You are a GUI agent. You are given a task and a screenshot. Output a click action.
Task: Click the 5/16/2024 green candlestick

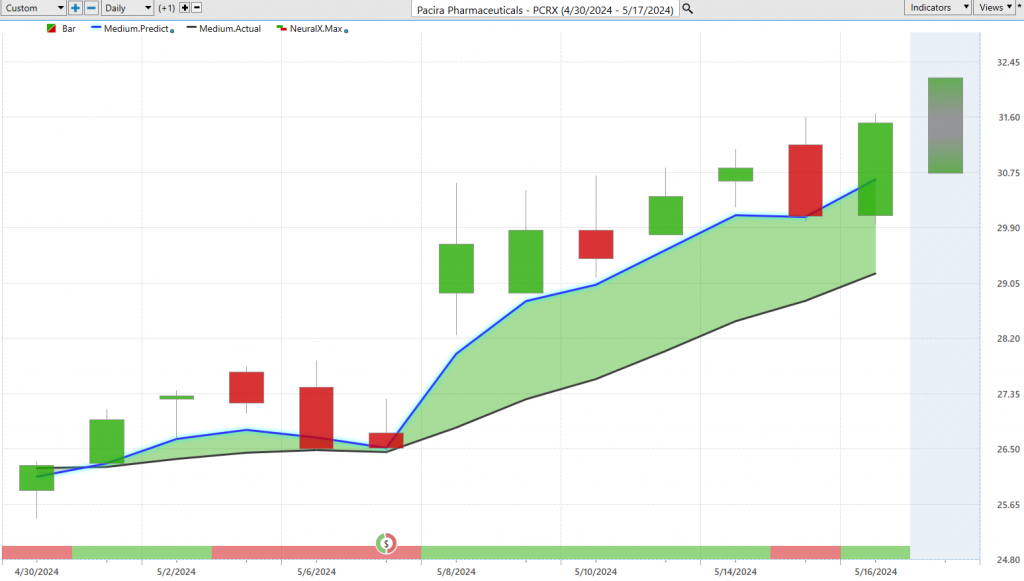(x=876, y=169)
